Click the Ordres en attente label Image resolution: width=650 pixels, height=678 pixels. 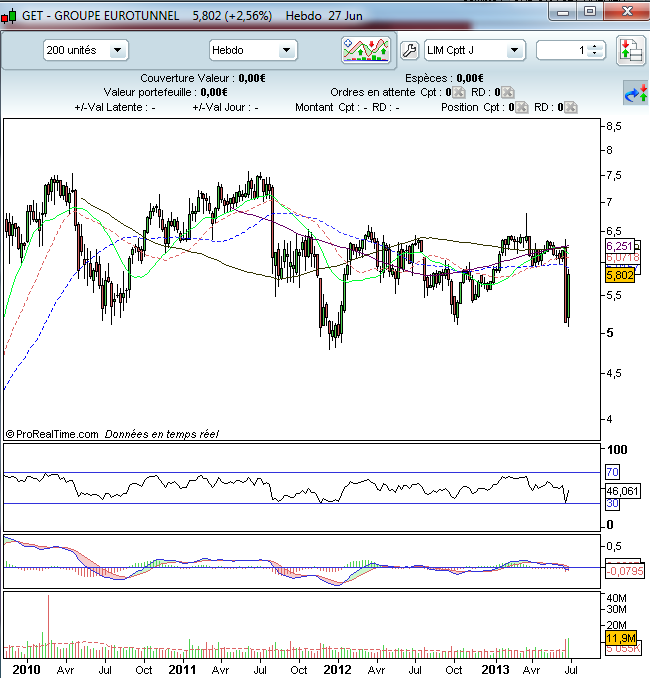point(372,93)
